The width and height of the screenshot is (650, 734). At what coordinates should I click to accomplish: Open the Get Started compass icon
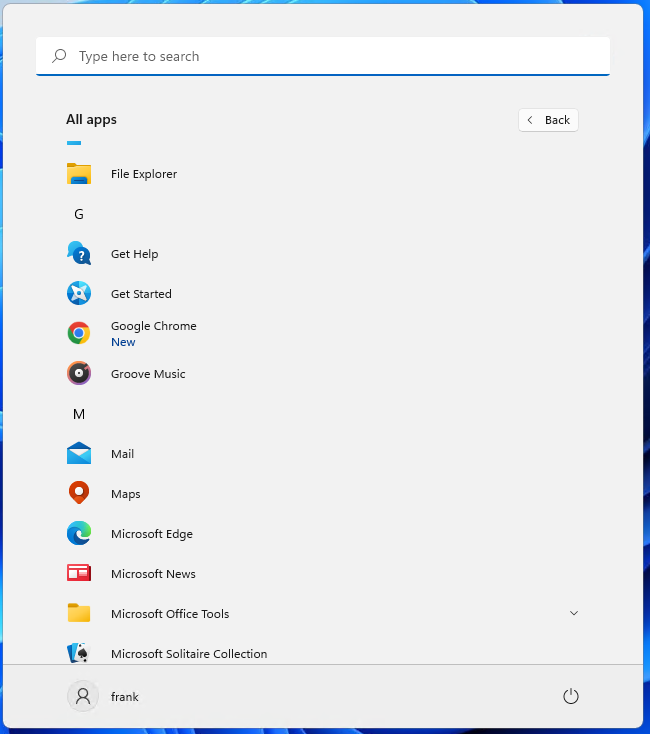(x=79, y=294)
